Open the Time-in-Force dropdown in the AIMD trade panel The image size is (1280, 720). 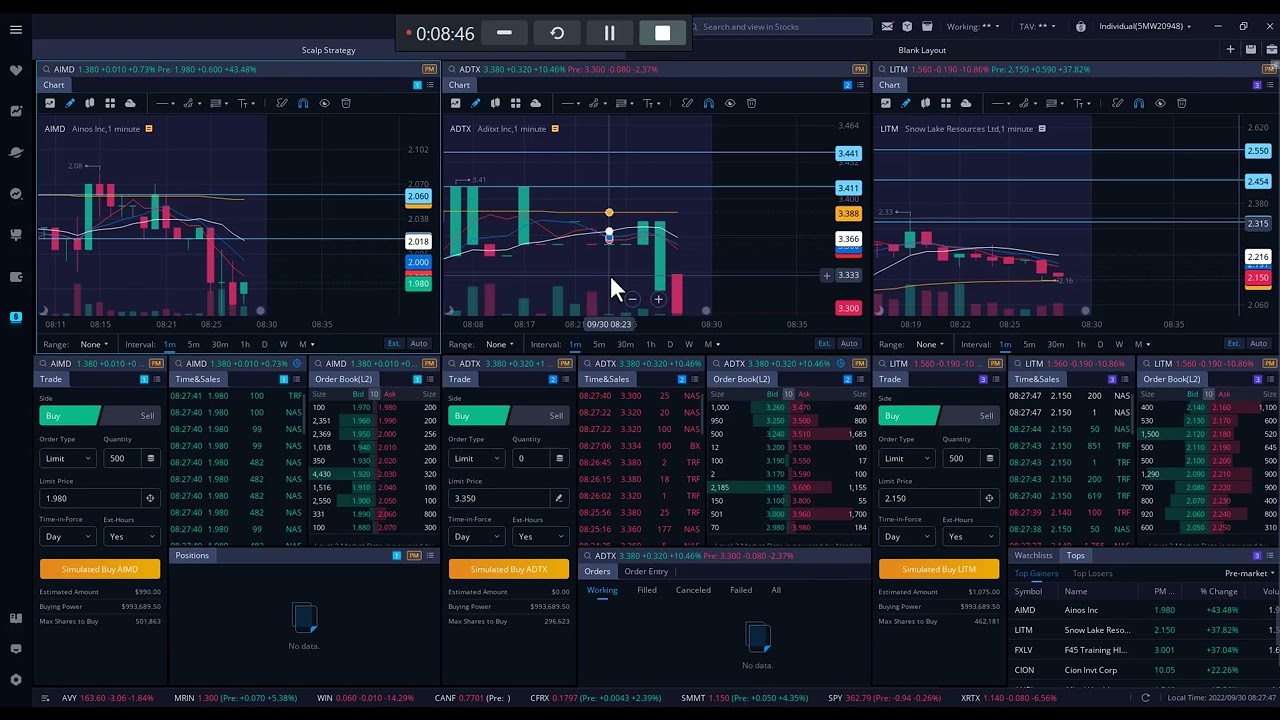coord(68,536)
